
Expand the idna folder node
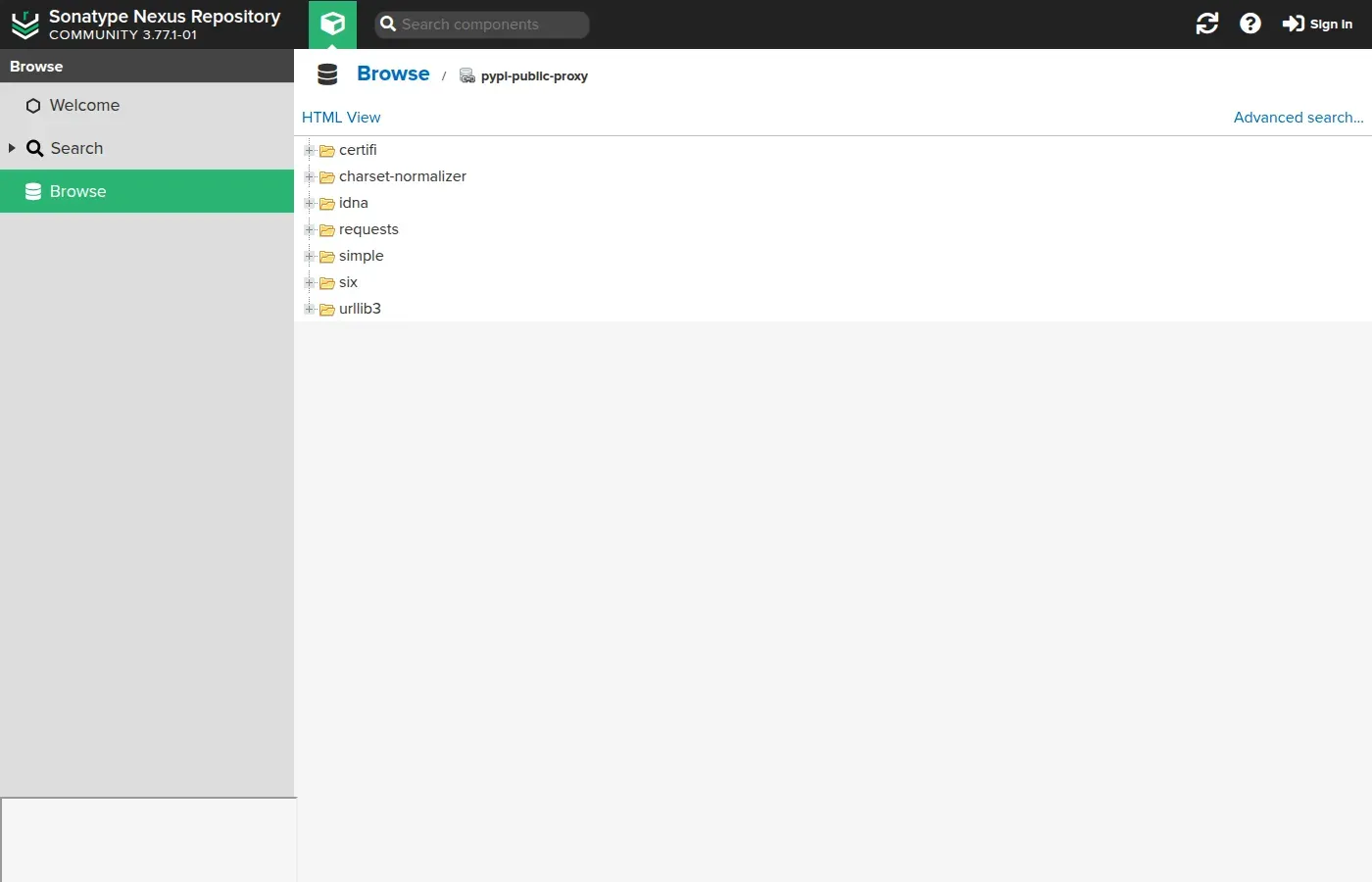tap(310, 203)
